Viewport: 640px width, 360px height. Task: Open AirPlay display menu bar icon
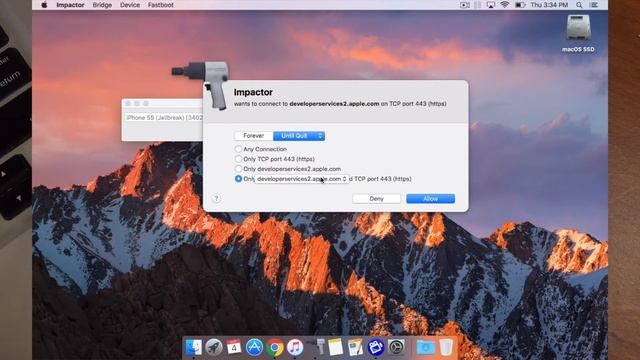click(491, 5)
